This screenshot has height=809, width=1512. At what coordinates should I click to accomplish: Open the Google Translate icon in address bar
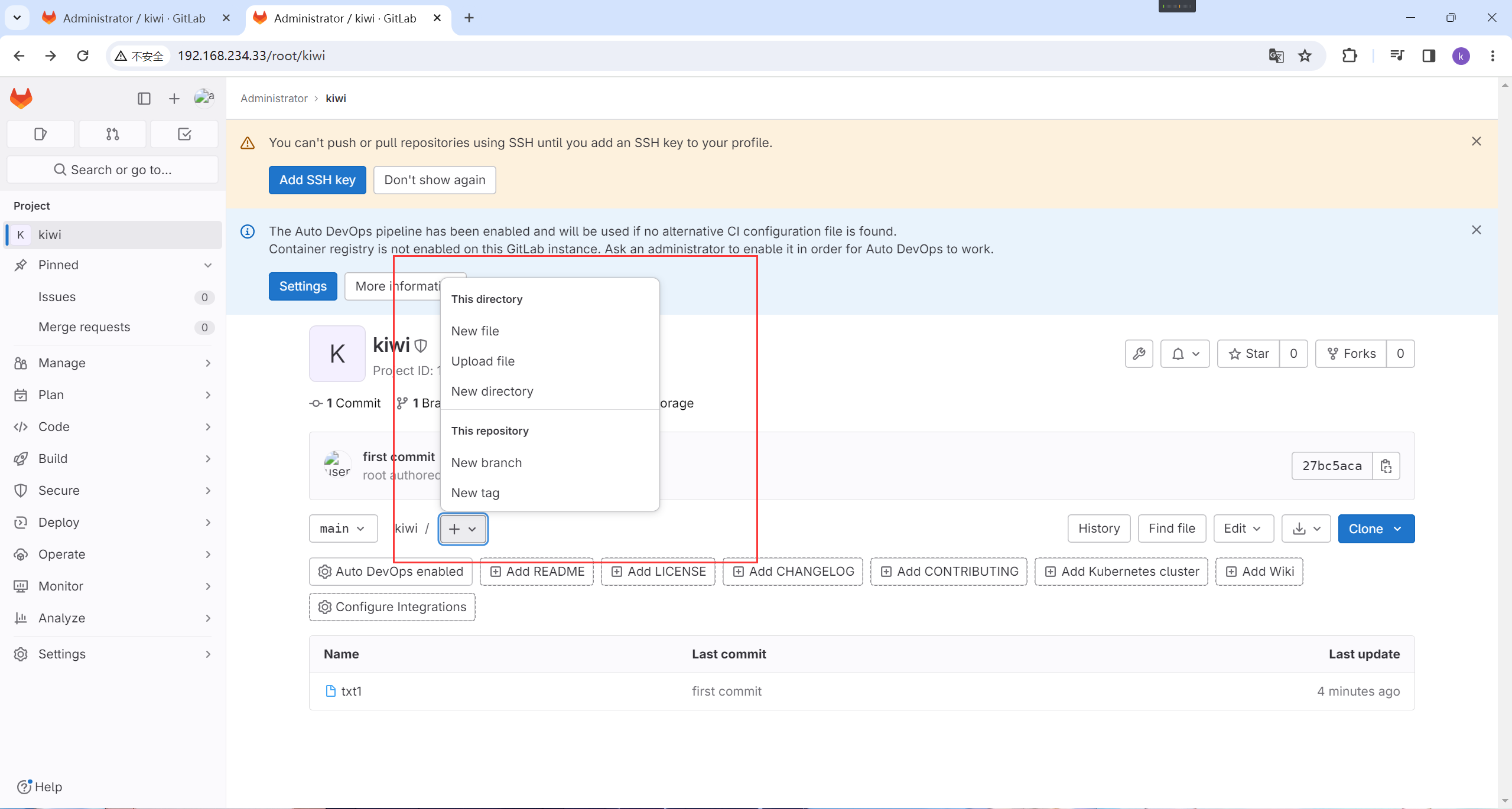1276,56
